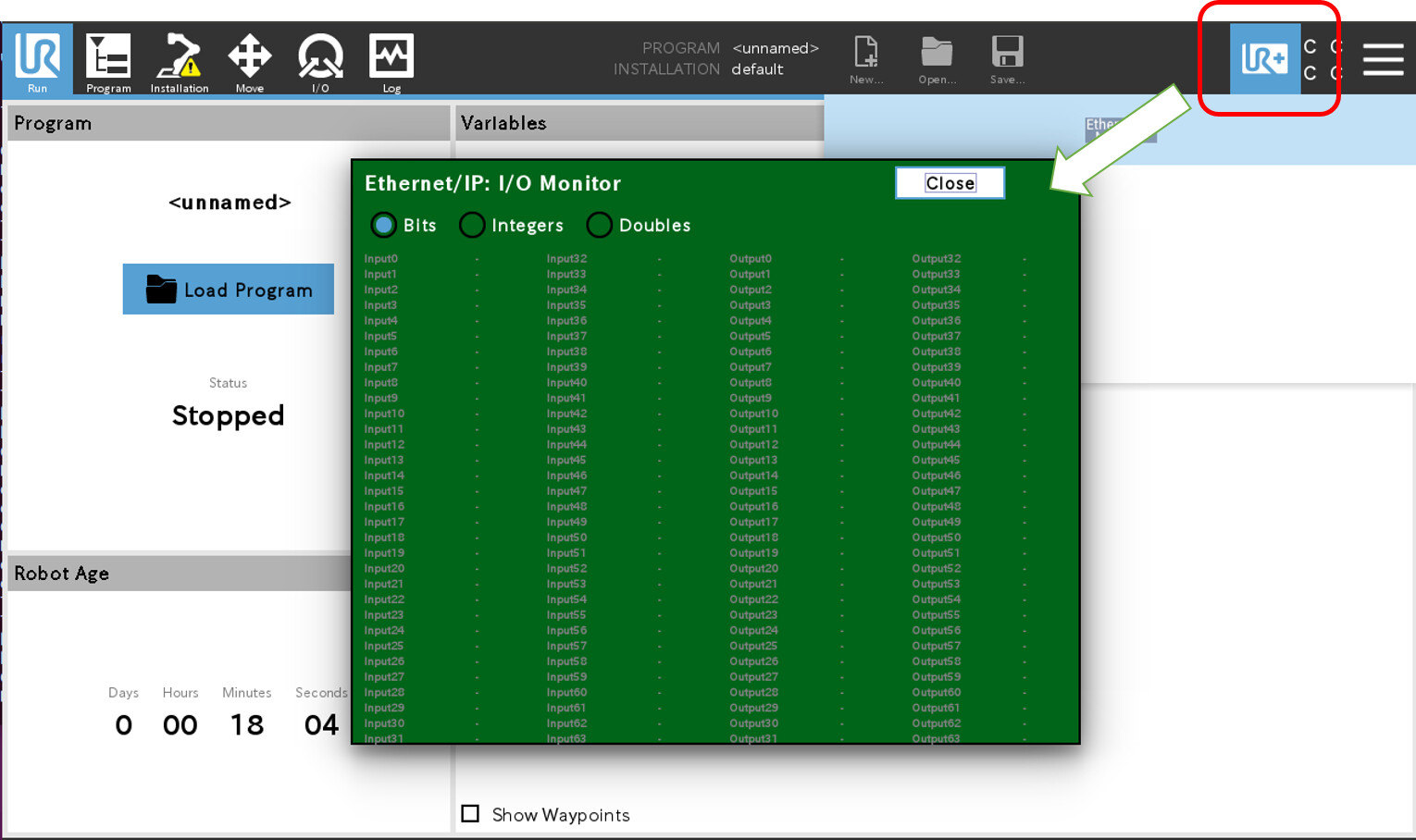The height and width of the screenshot is (840, 1416).
Task: Open the Run tab
Action: [37, 60]
